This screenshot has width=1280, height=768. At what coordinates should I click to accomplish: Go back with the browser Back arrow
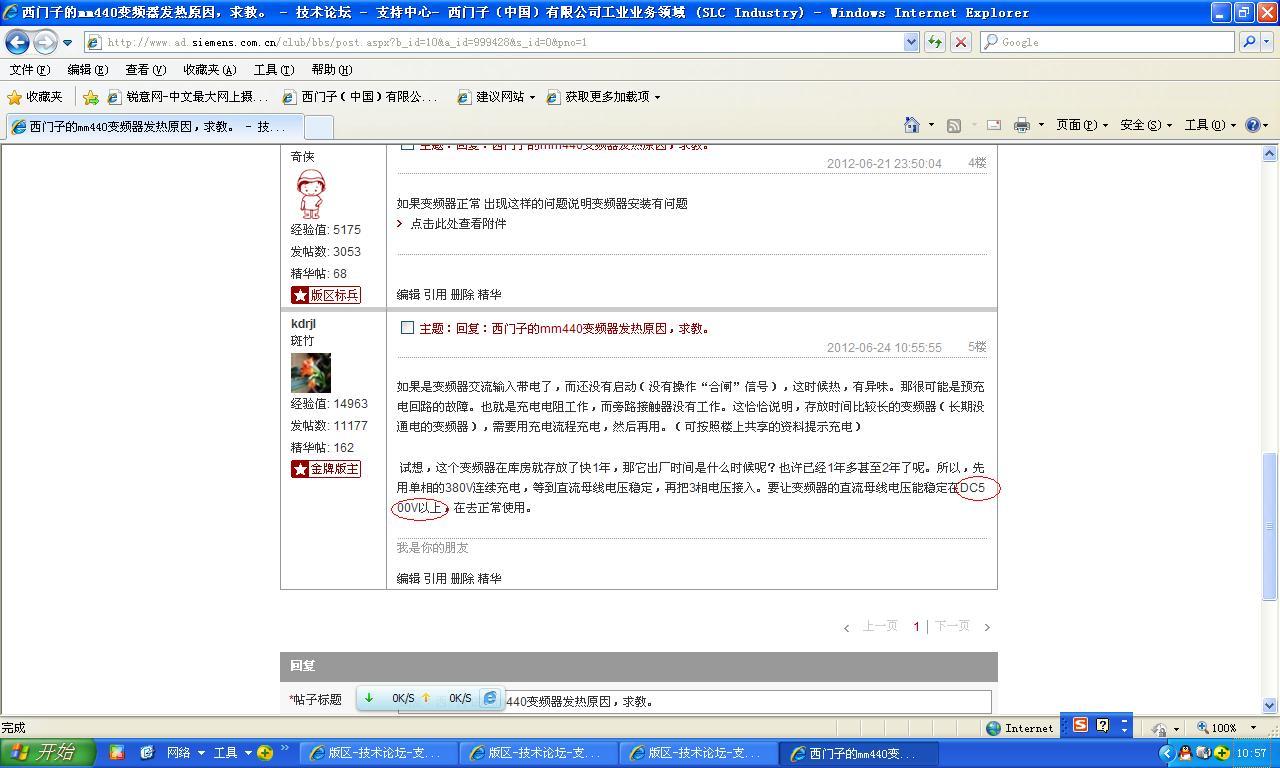click(x=18, y=42)
